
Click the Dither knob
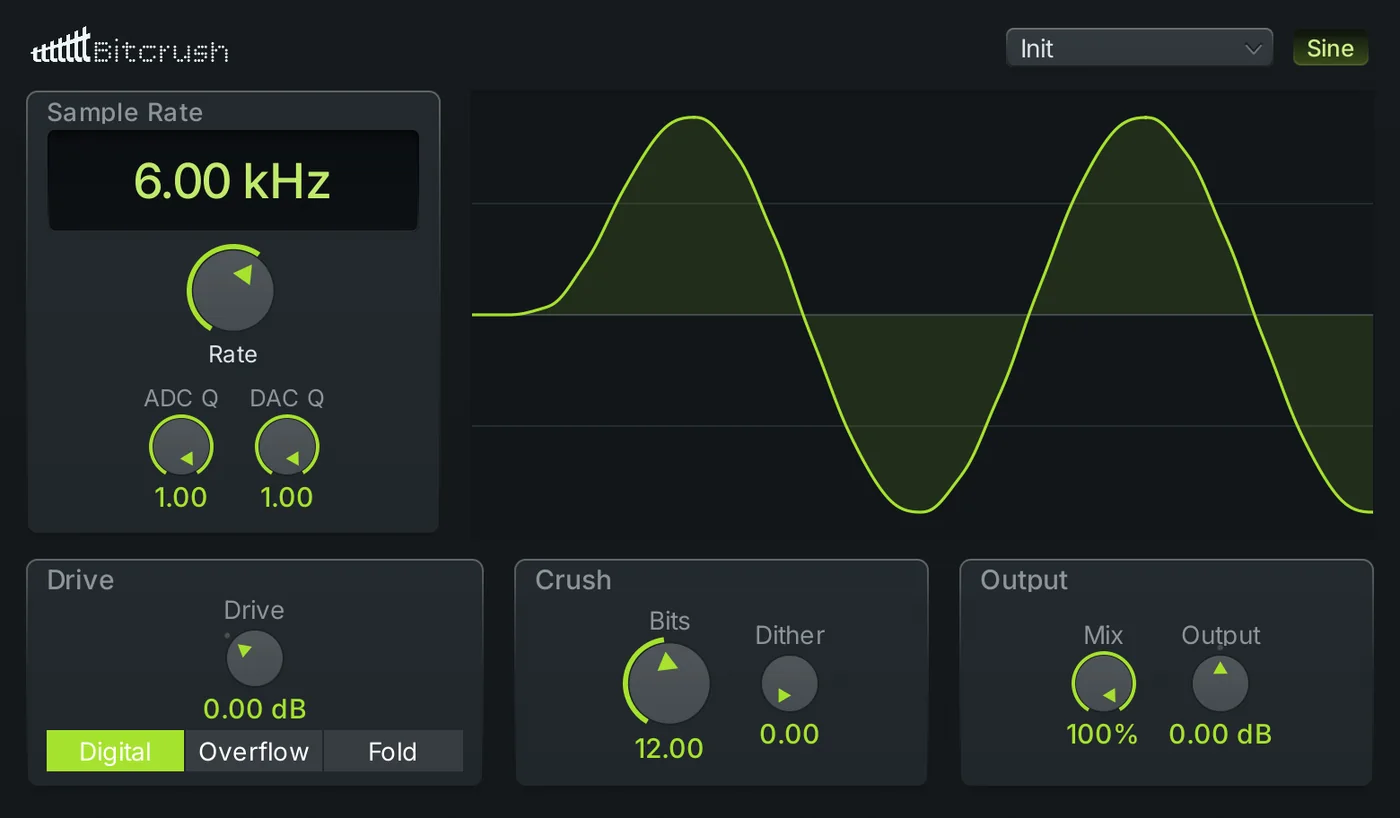click(790, 685)
